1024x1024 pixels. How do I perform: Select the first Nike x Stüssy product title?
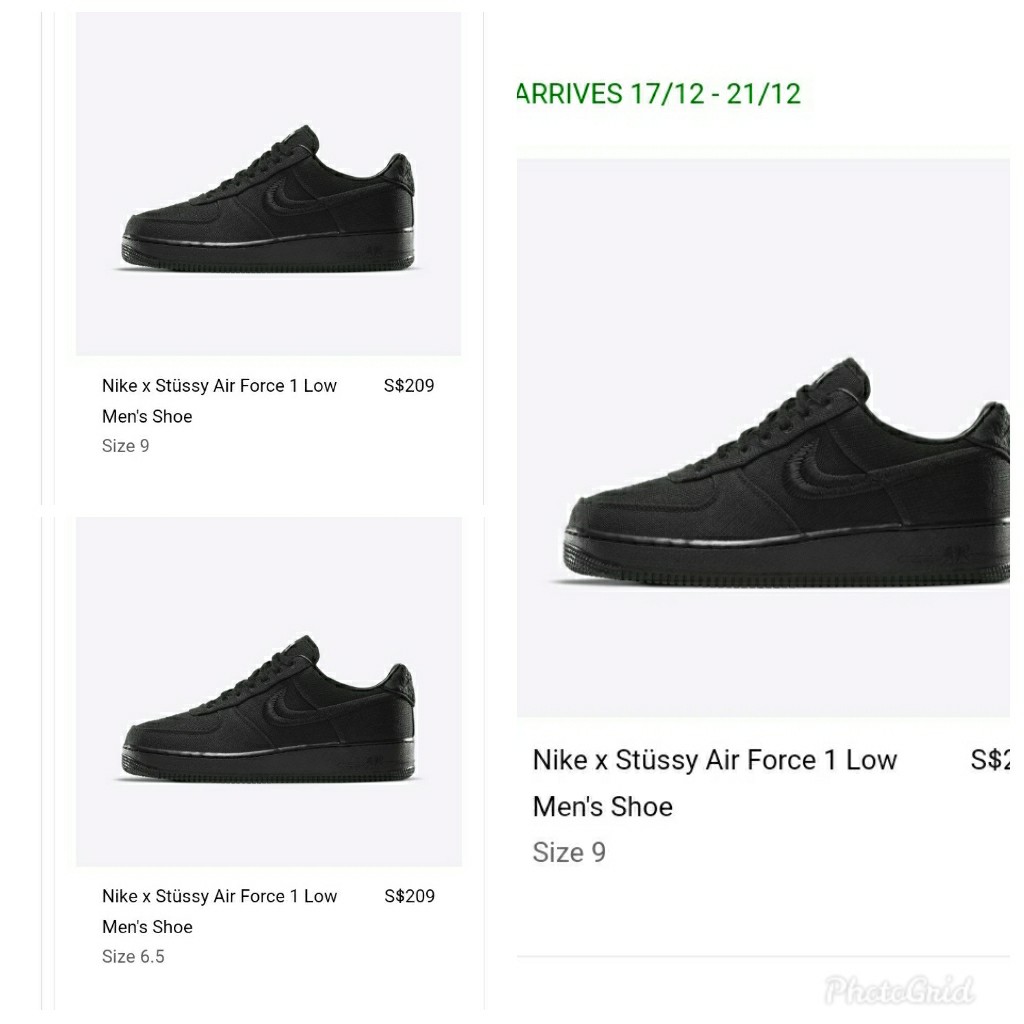219,385
